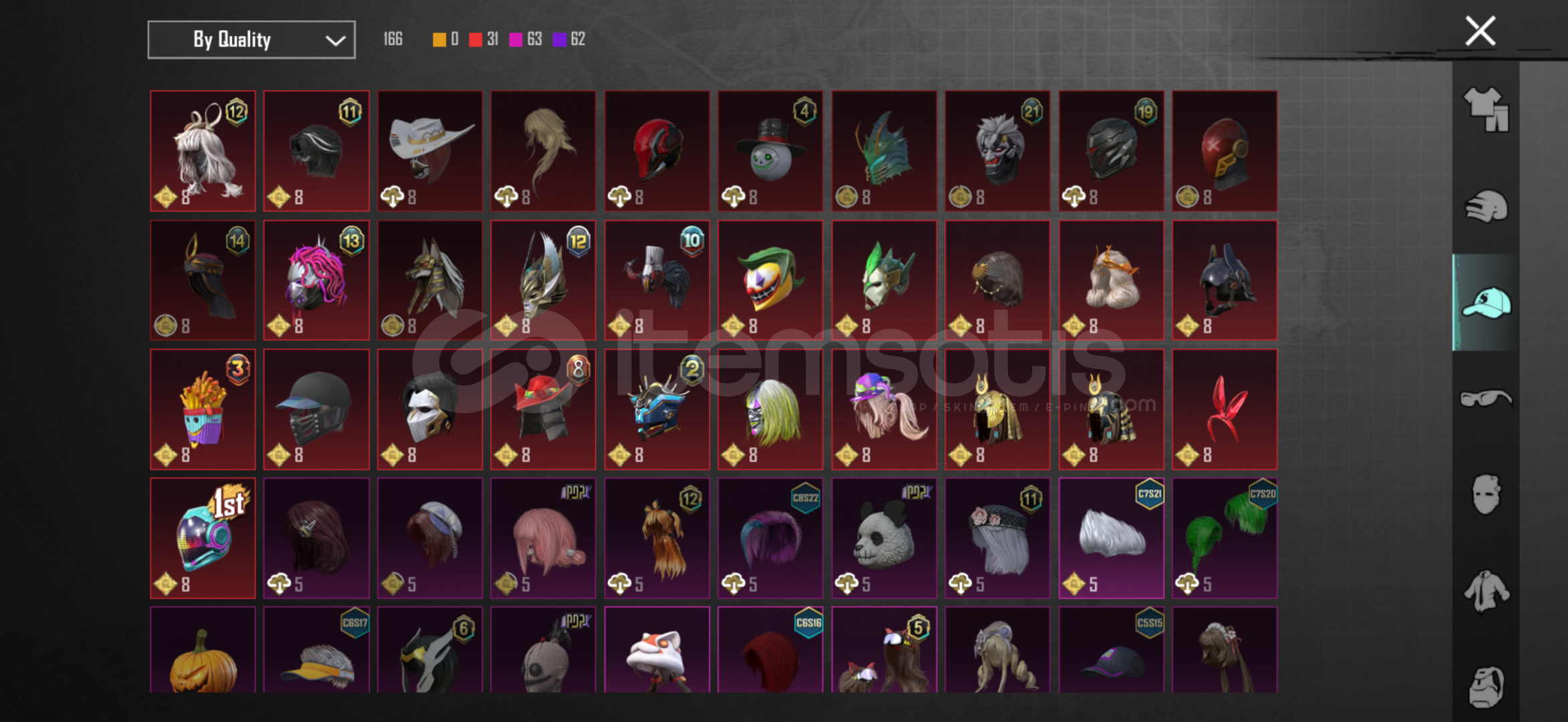This screenshot has width=1568, height=722.
Task: Select the white cowboy hat item
Action: pyautogui.click(x=430, y=151)
